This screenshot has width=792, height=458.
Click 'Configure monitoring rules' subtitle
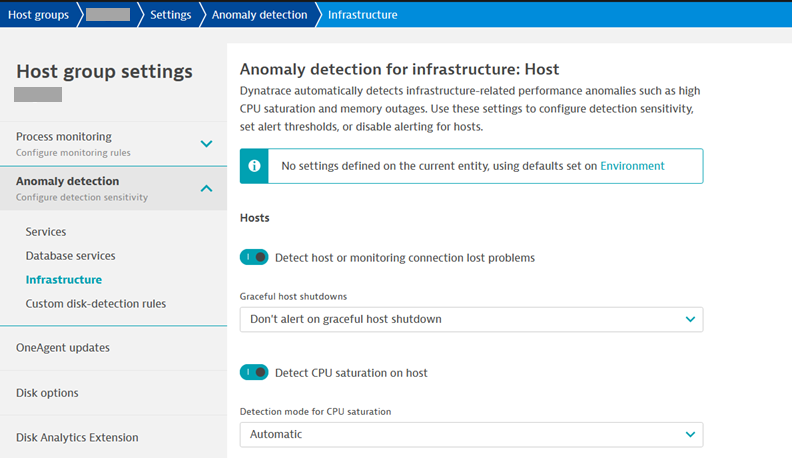tap(73, 152)
